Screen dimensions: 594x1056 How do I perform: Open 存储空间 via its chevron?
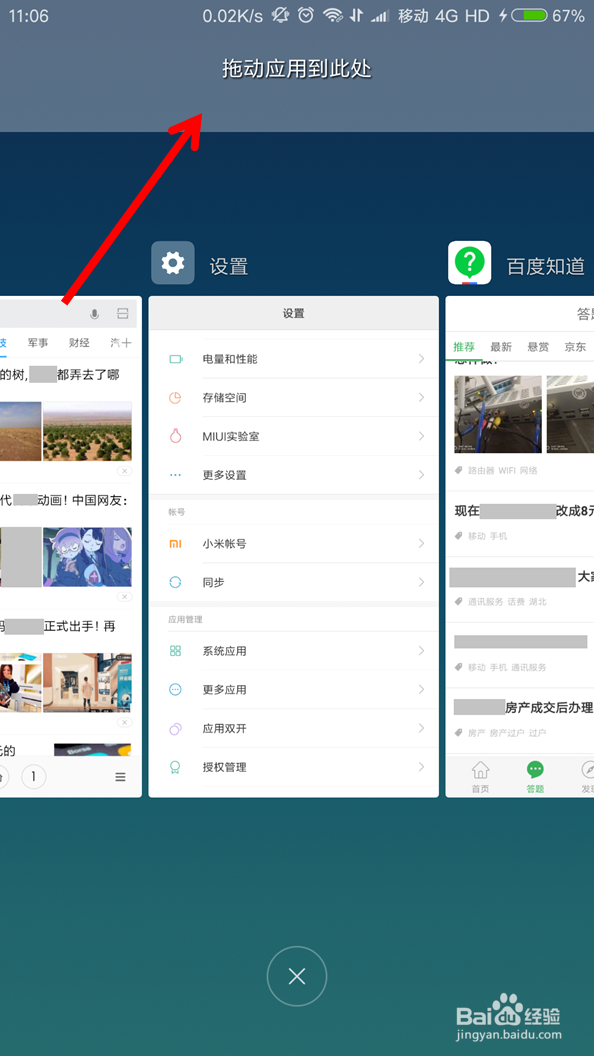421,397
